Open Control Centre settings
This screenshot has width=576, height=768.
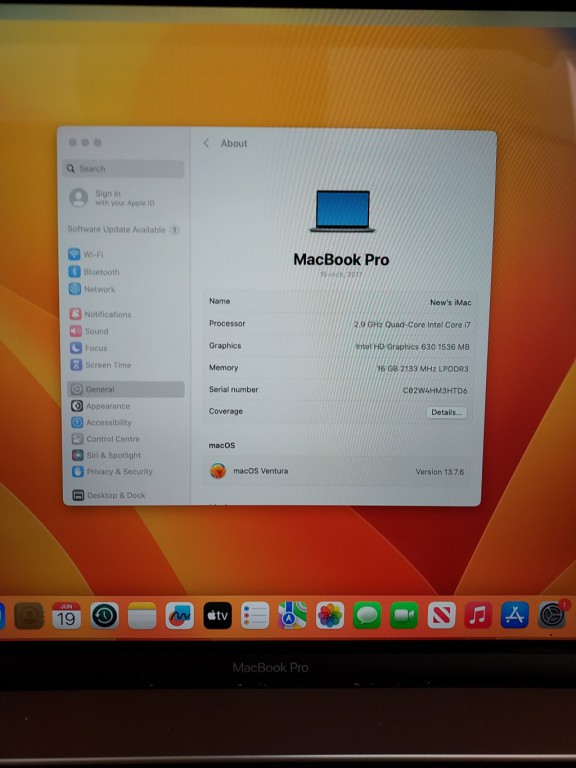click(106, 439)
